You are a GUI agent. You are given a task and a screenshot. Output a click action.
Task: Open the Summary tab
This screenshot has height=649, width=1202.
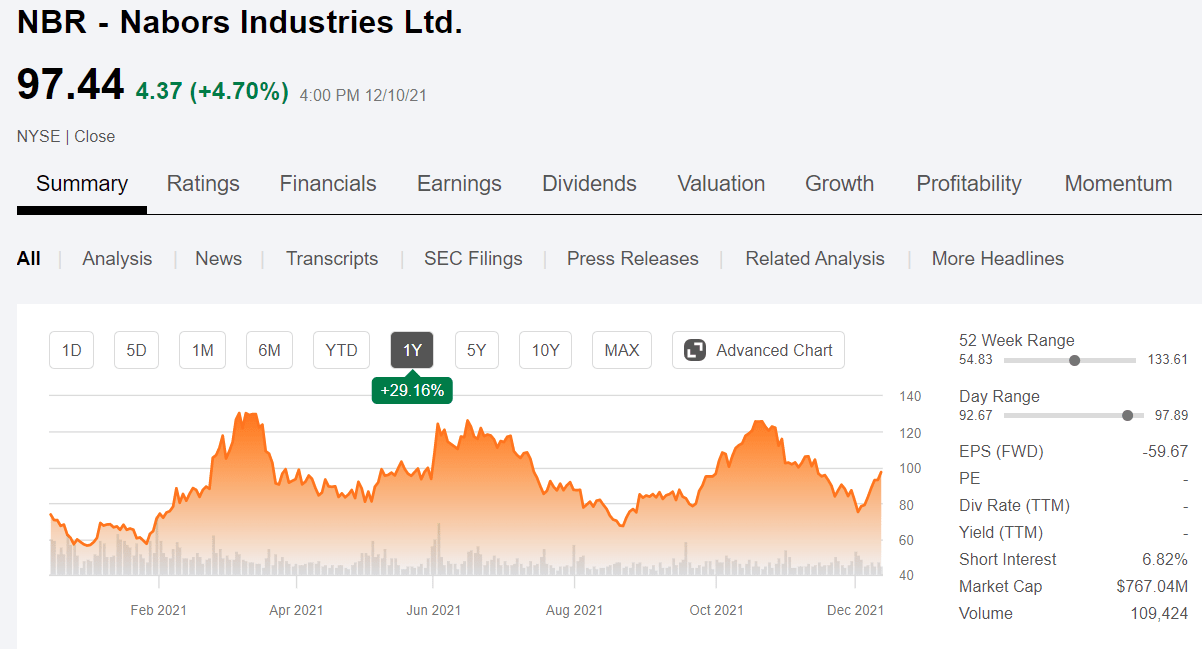[82, 184]
